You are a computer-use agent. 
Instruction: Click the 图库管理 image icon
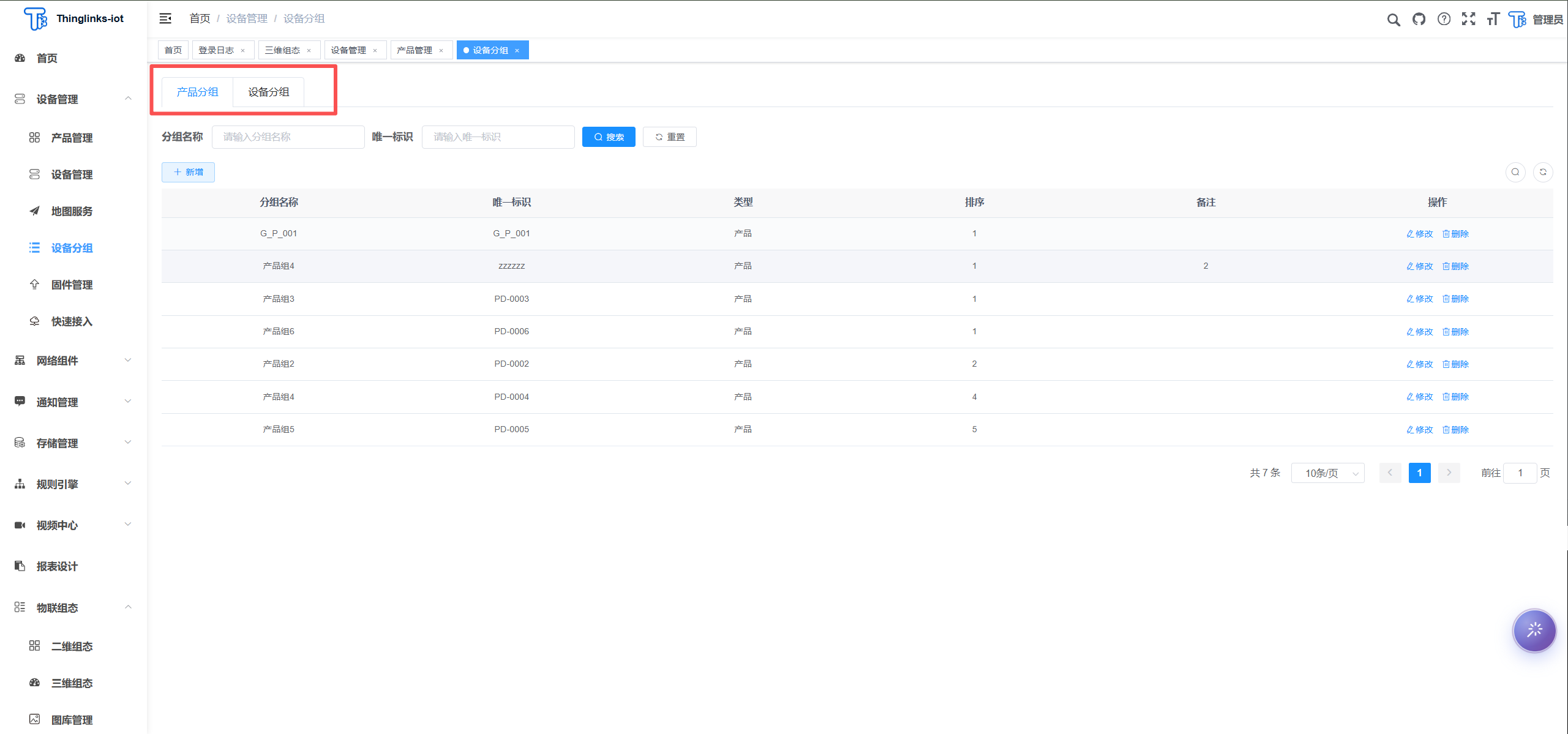pos(34,719)
